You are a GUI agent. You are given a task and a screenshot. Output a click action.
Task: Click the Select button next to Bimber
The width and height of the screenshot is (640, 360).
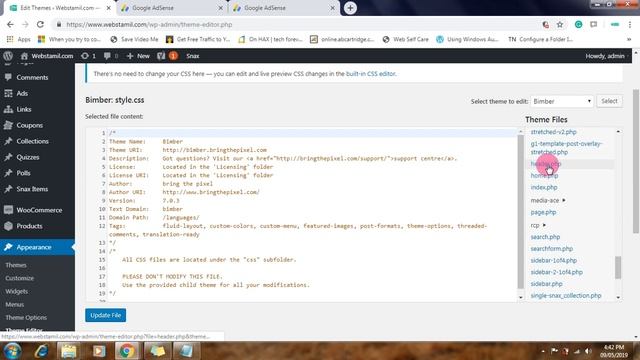(x=609, y=101)
